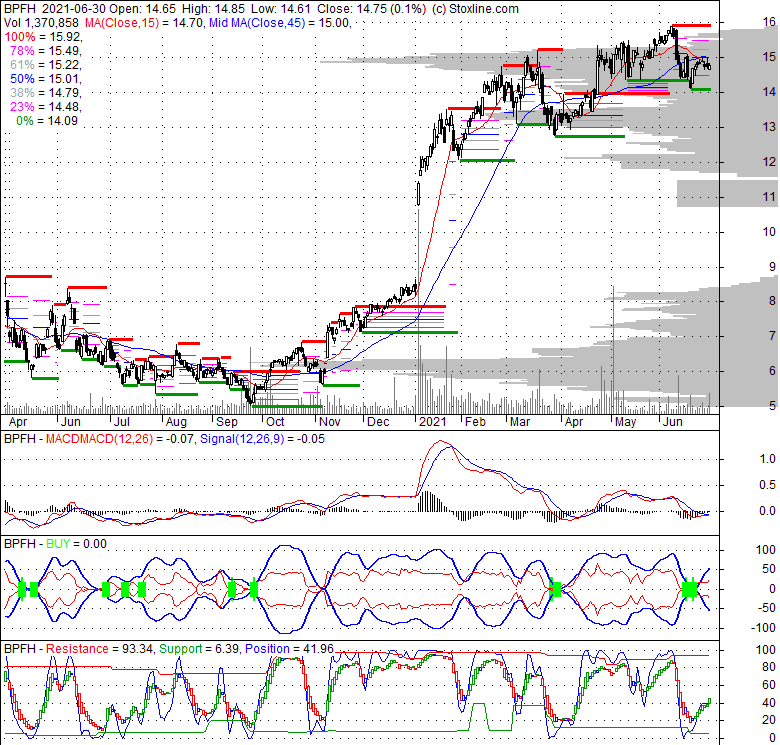Click the BPFH ticker title text
Viewport: 780px width, 745px height.
(x=19, y=8)
